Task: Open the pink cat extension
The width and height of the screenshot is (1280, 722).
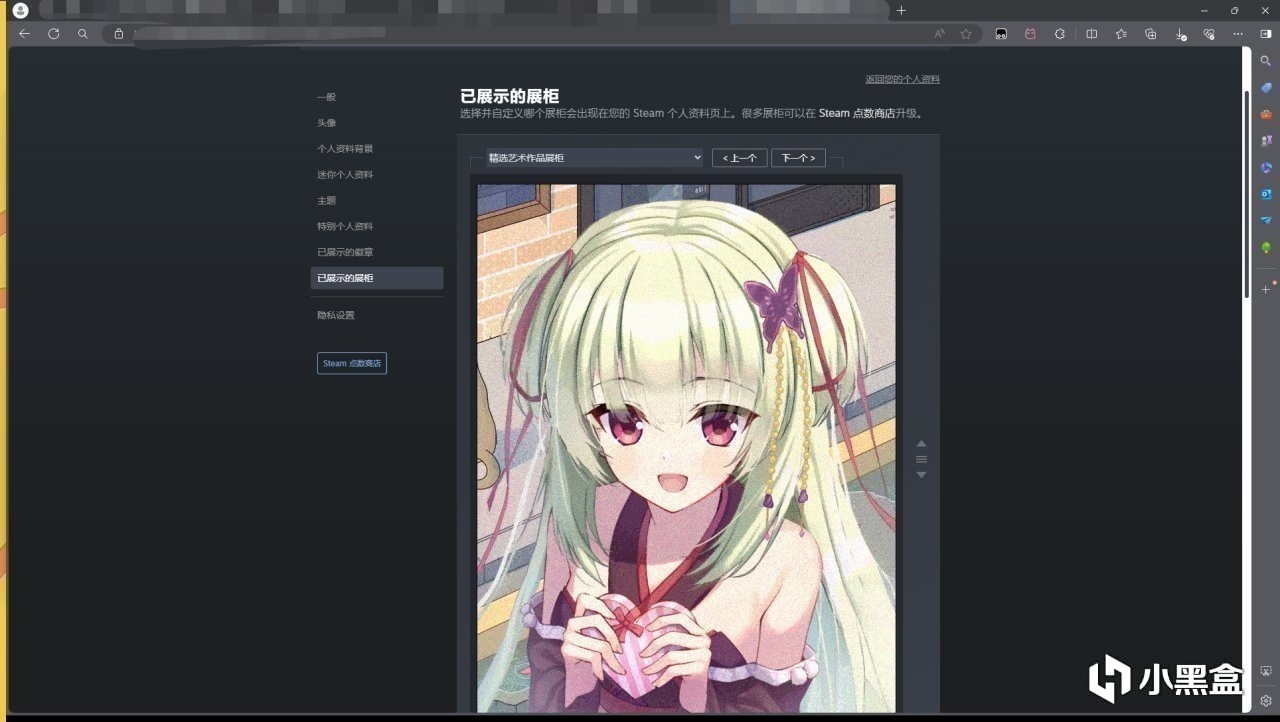Action: pos(1030,34)
